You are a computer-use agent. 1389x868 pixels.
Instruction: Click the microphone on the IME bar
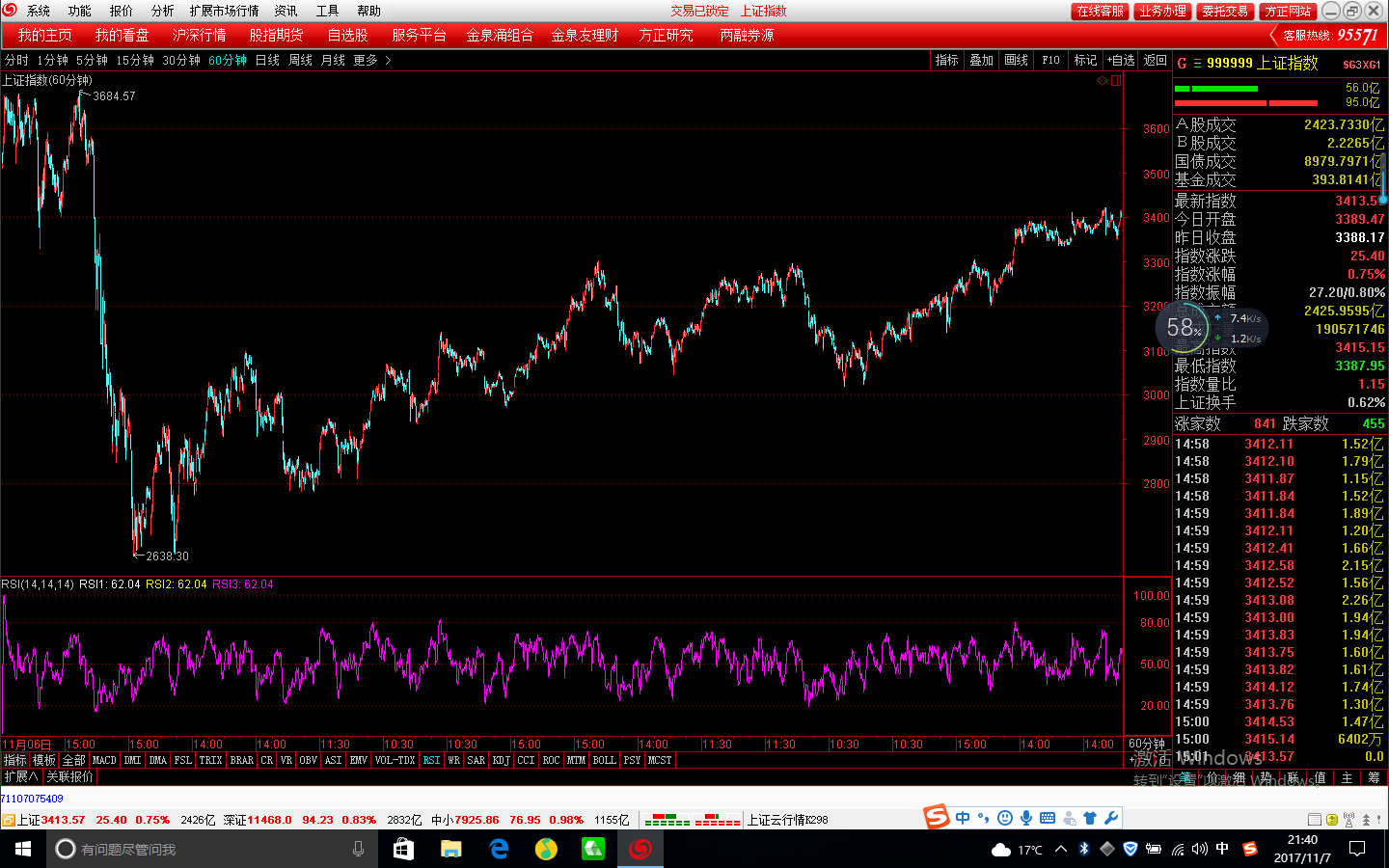1026,818
